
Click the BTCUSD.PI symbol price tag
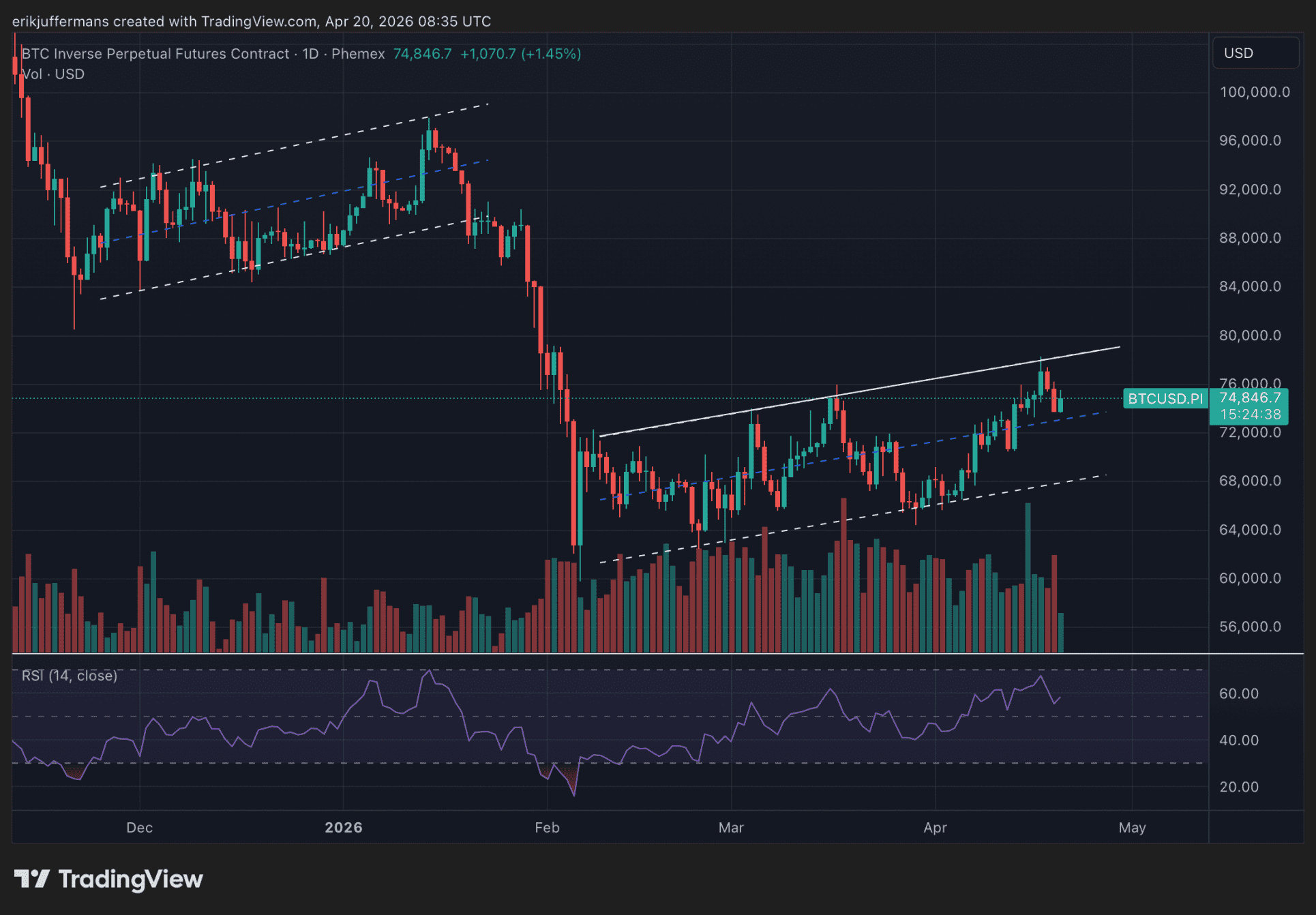tap(1165, 399)
